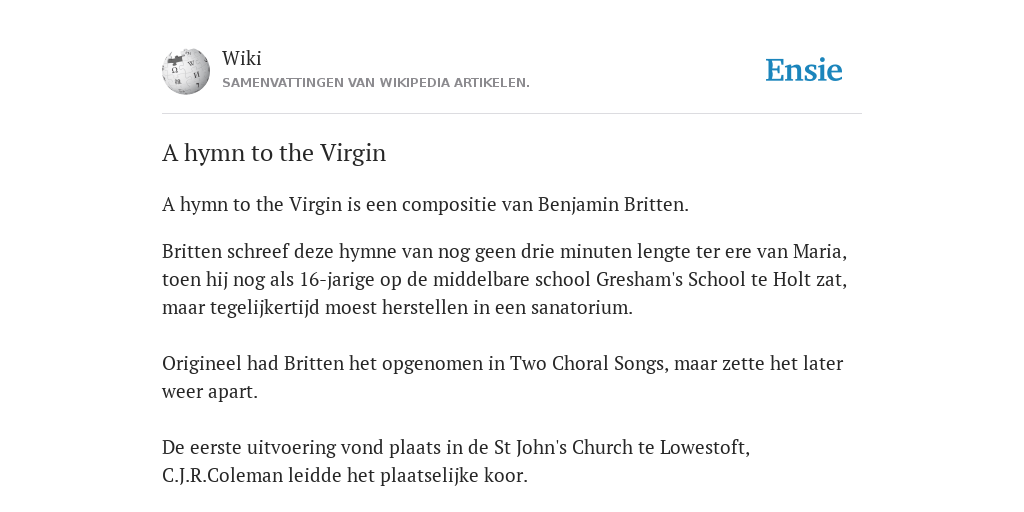Screen dimensions: 1024x512
Task: Select the Wikipedia summaries subtitle
Action: click(x=376, y=83)
